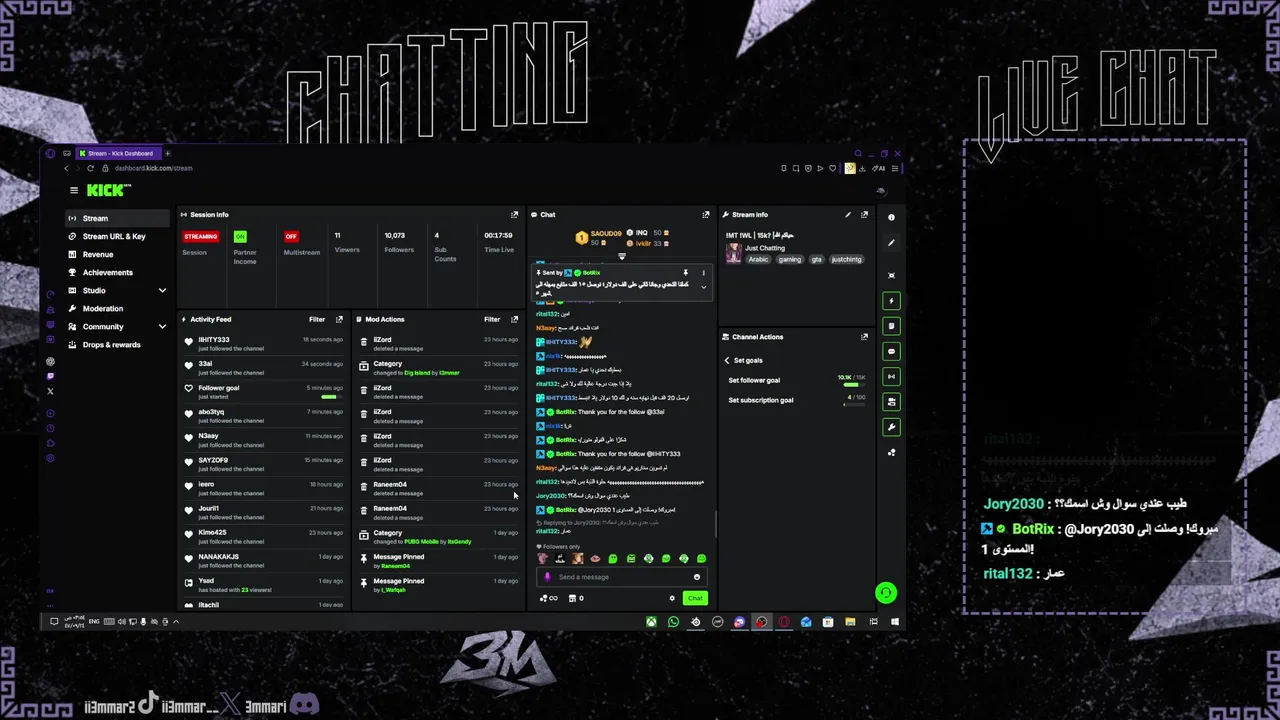
Task: Open chat settings gear
Action: pos(672,598)
